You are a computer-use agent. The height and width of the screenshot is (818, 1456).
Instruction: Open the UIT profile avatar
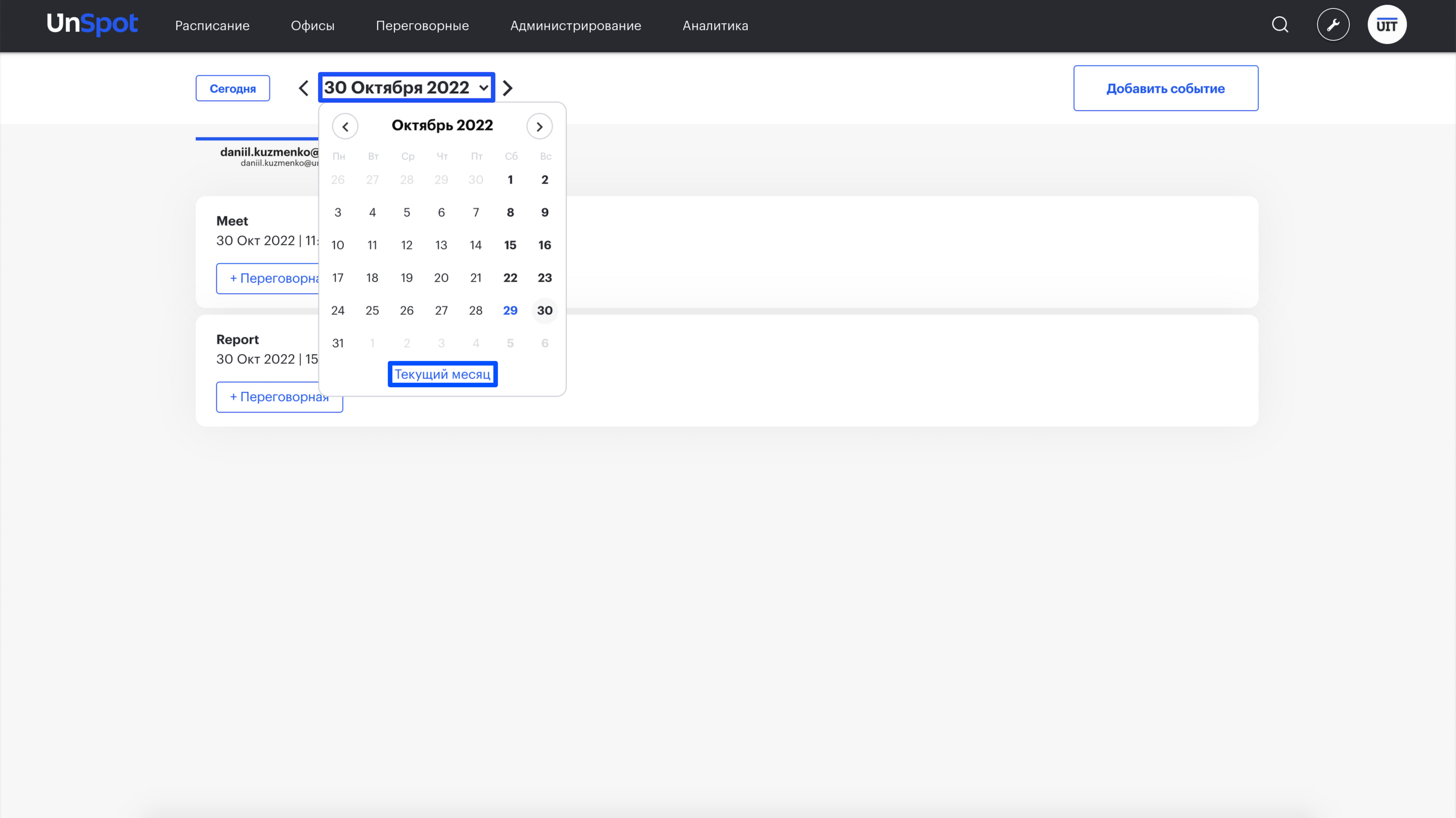[1387, 25]
